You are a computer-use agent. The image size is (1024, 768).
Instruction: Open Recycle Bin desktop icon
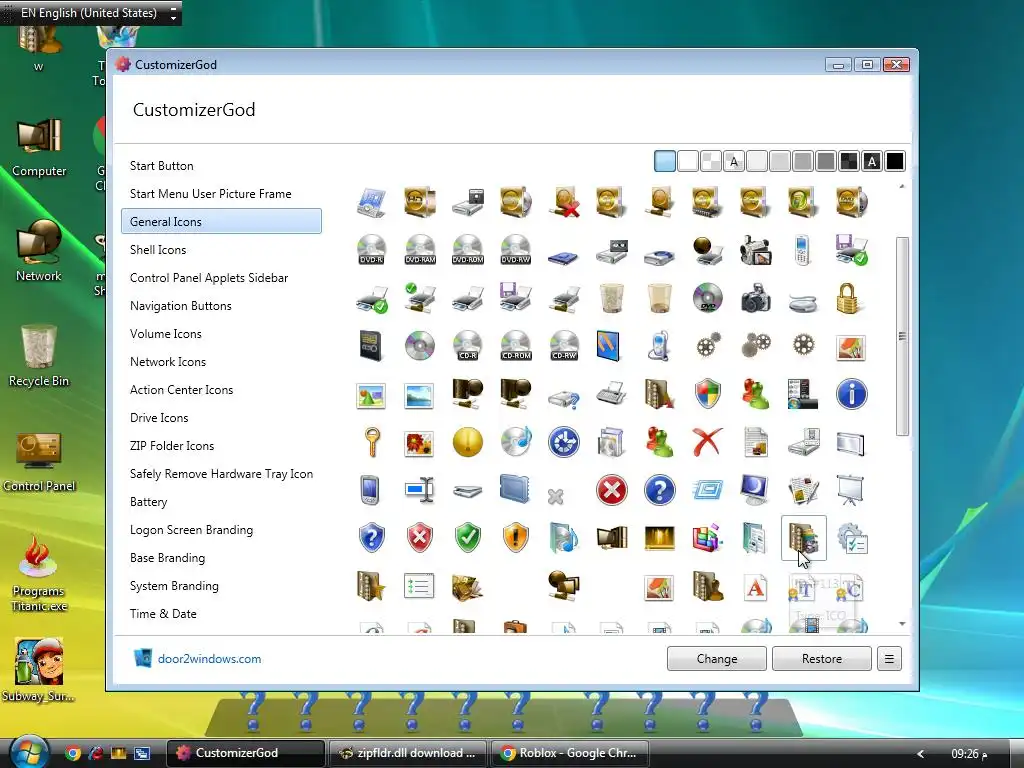[x=39, y=356]
